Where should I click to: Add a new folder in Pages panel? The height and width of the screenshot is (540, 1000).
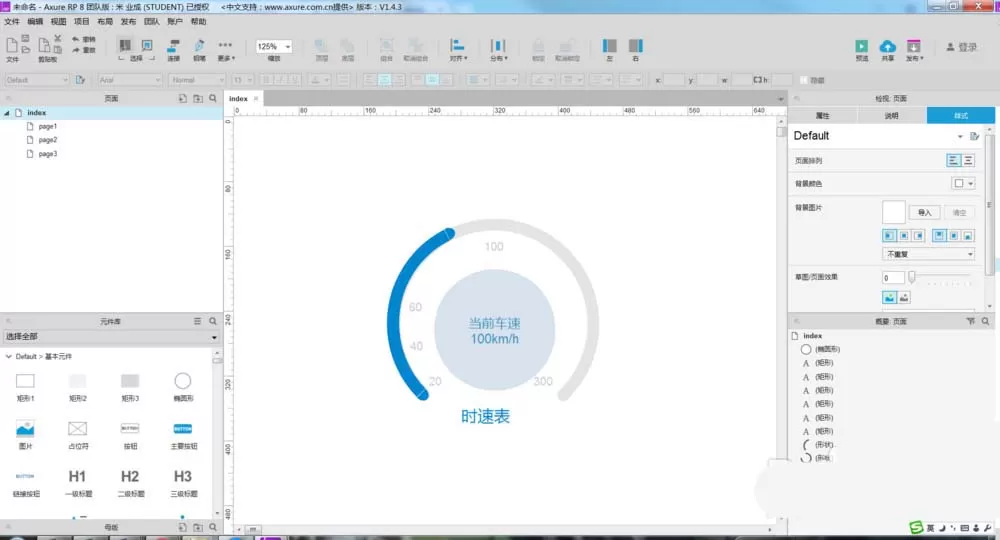tap(198, 98)
